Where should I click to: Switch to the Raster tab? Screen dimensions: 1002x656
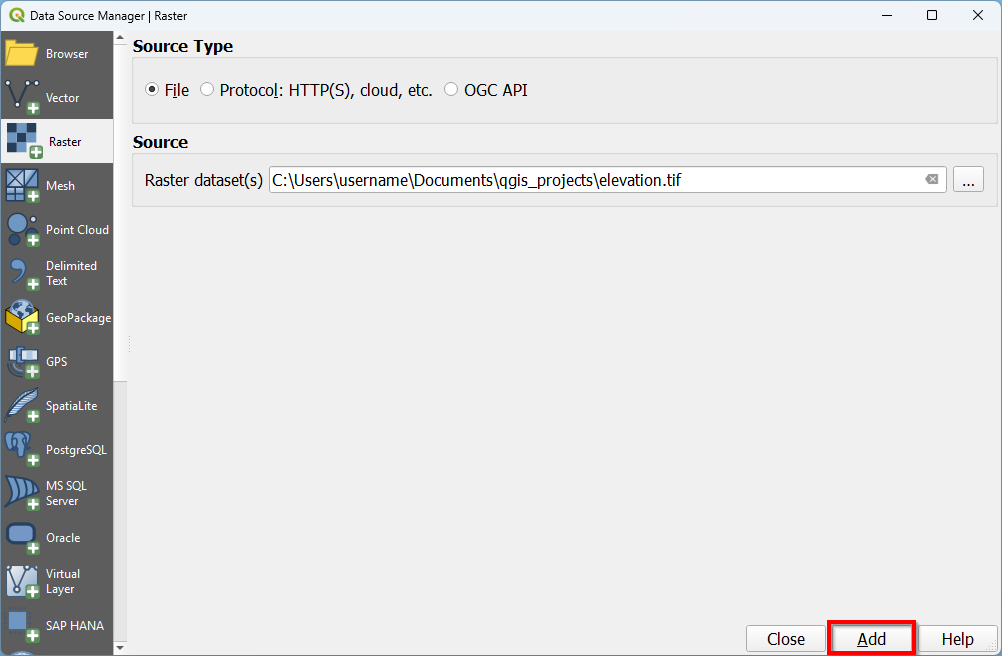57,142
